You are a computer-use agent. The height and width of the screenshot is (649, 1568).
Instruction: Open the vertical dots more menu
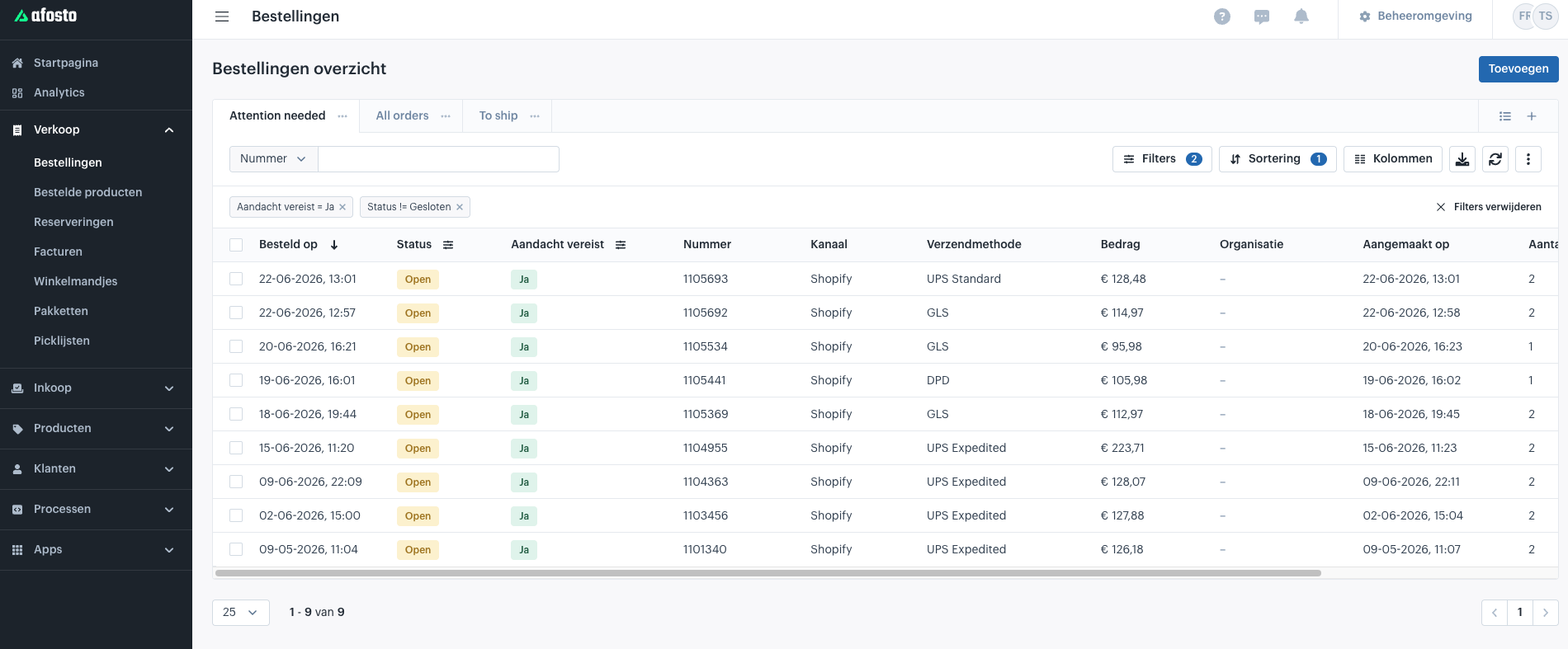tap(1528, 159)
